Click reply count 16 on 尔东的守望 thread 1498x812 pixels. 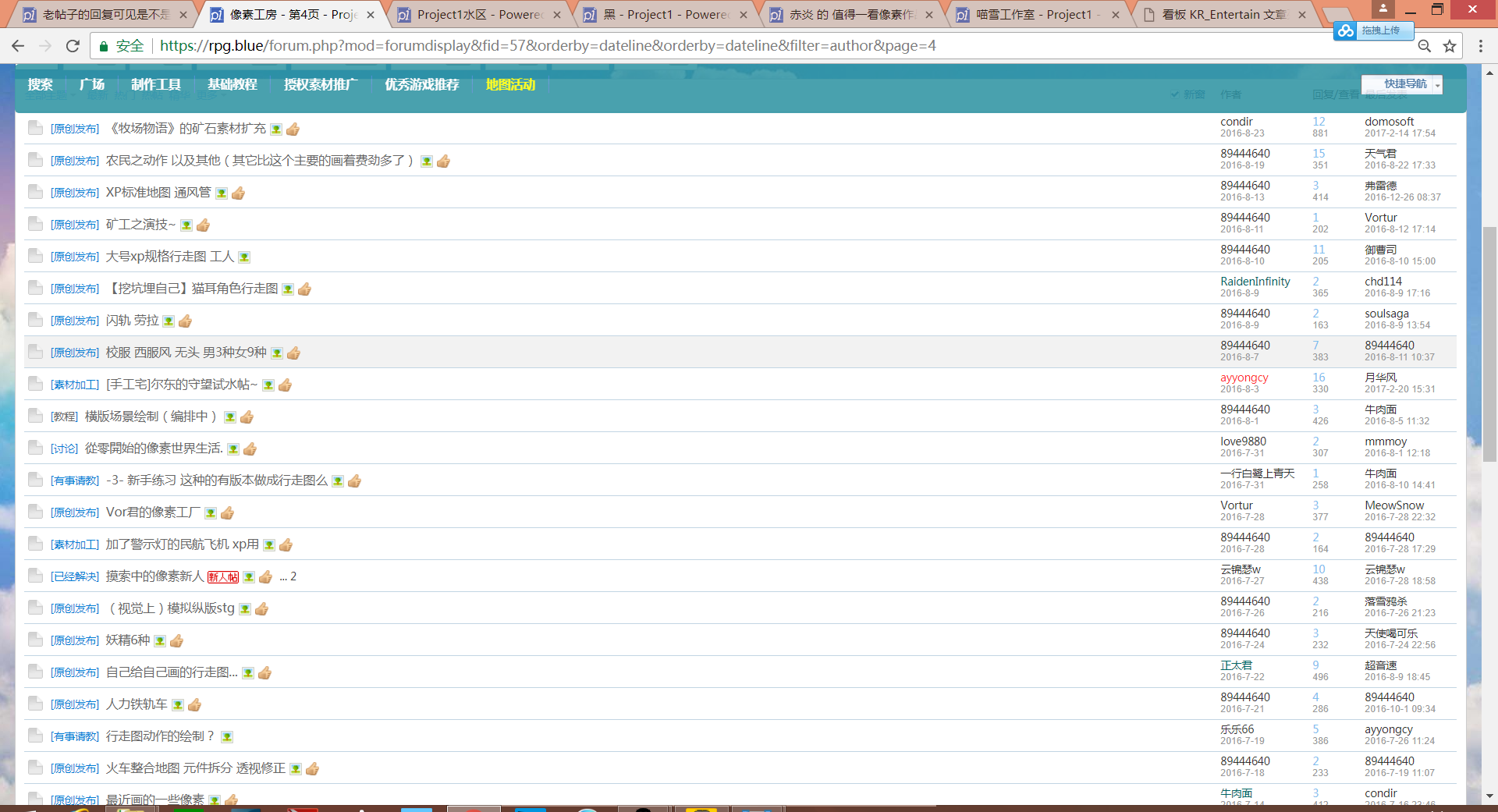pos(1319,378)
